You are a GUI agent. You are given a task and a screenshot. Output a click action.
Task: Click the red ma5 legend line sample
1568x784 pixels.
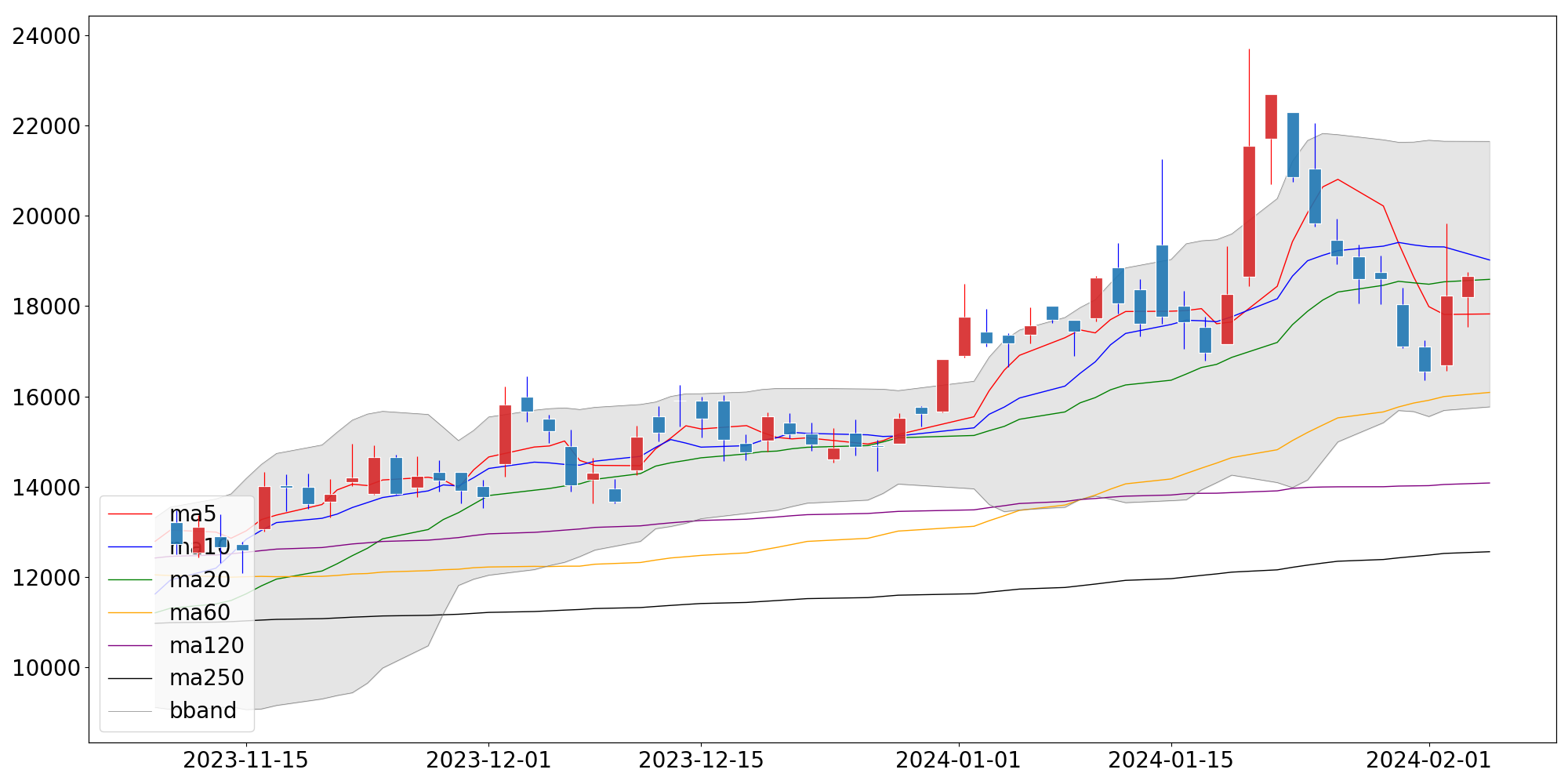click(130, 514)
